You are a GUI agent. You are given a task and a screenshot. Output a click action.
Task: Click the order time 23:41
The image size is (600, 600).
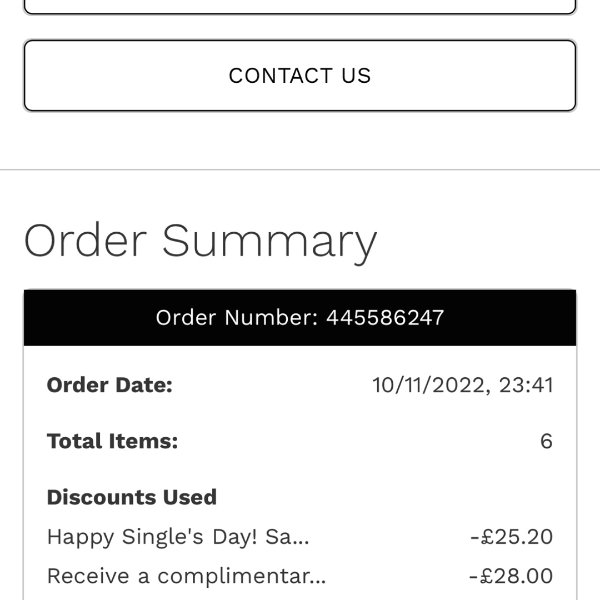(527, 385)
